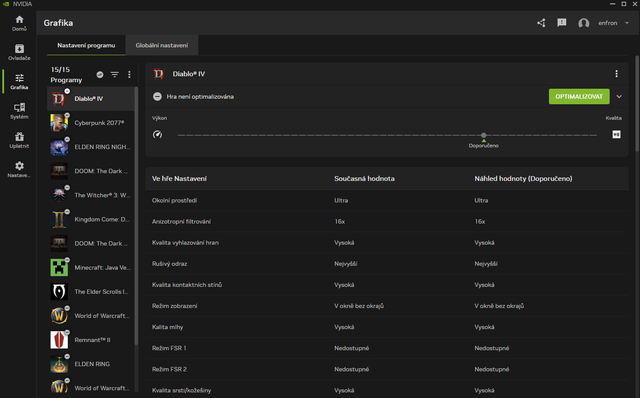Click current value V okně bez okrajů
640x398 pixels.
pyautogui.click(x=359, y=306)
